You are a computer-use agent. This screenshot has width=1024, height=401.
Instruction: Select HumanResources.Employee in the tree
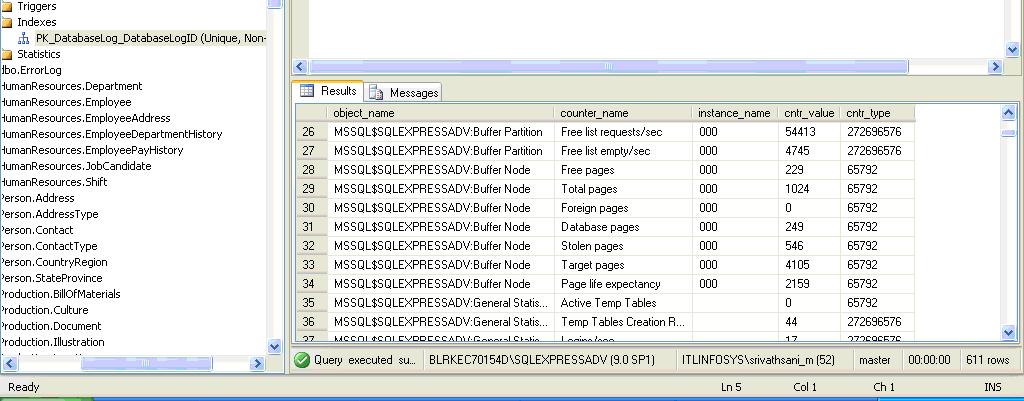point(66,102)
